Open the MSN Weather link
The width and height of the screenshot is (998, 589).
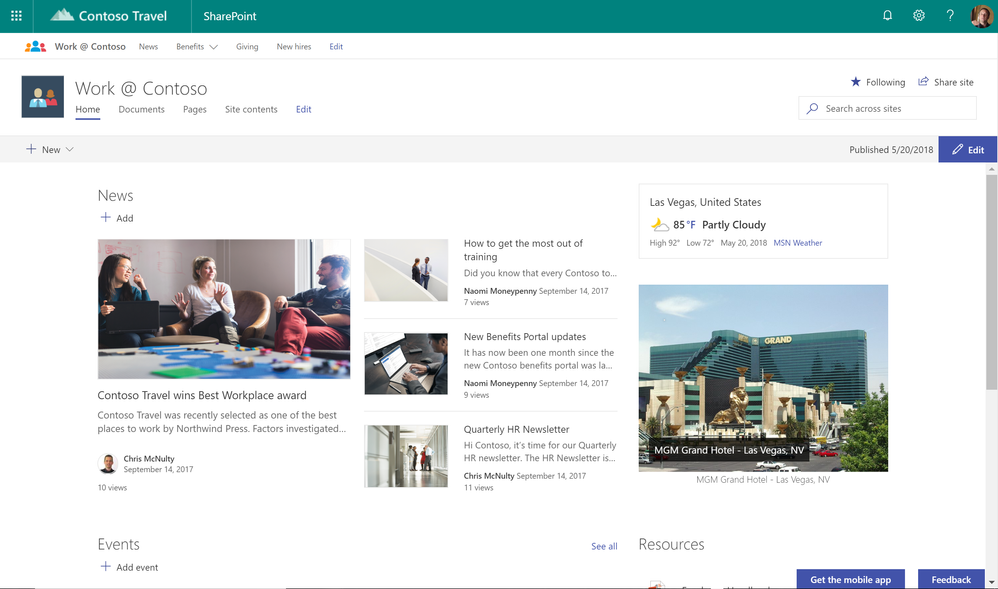[797, 243]
